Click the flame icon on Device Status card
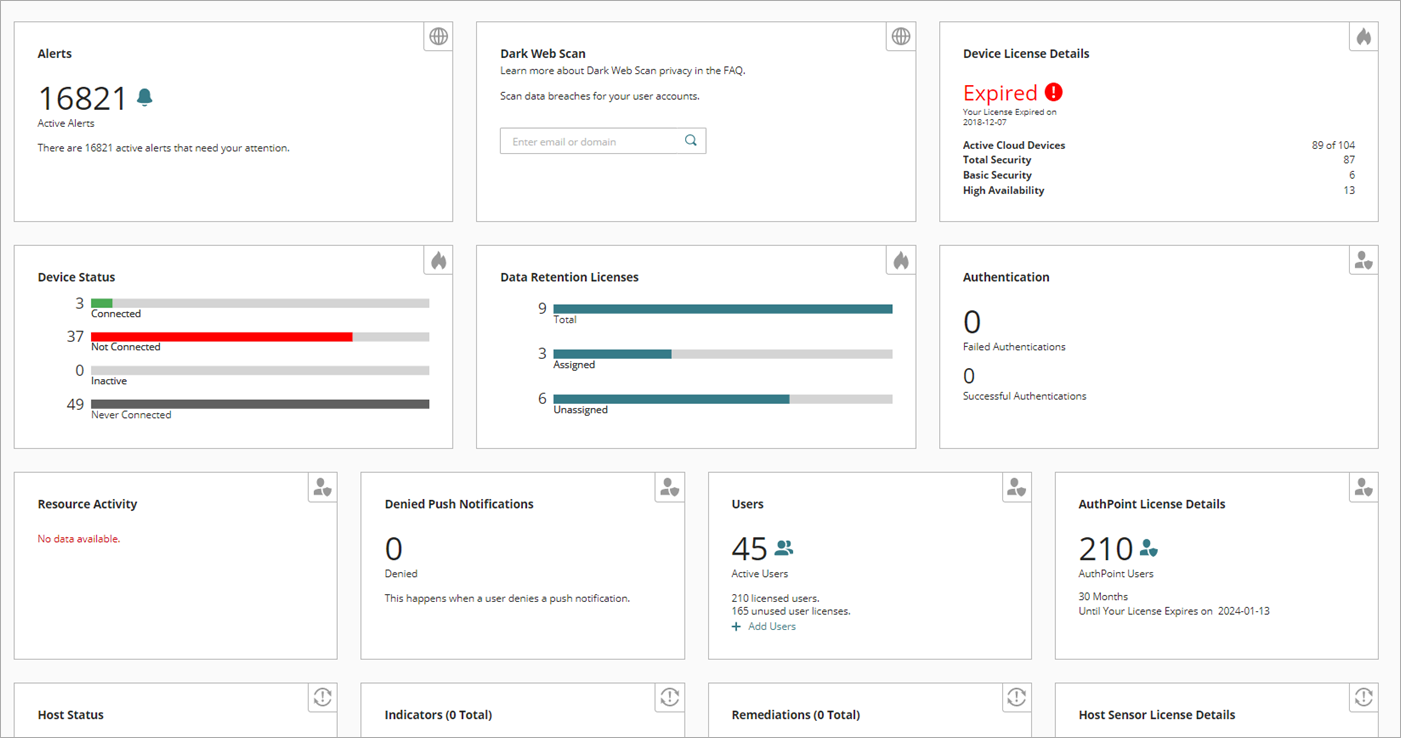 click(438, 261)
